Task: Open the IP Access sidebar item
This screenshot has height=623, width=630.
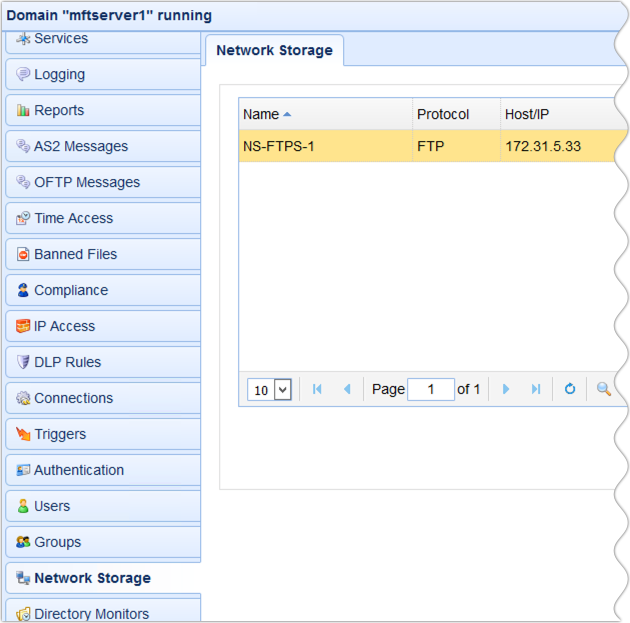Action: tap(64, 326)
